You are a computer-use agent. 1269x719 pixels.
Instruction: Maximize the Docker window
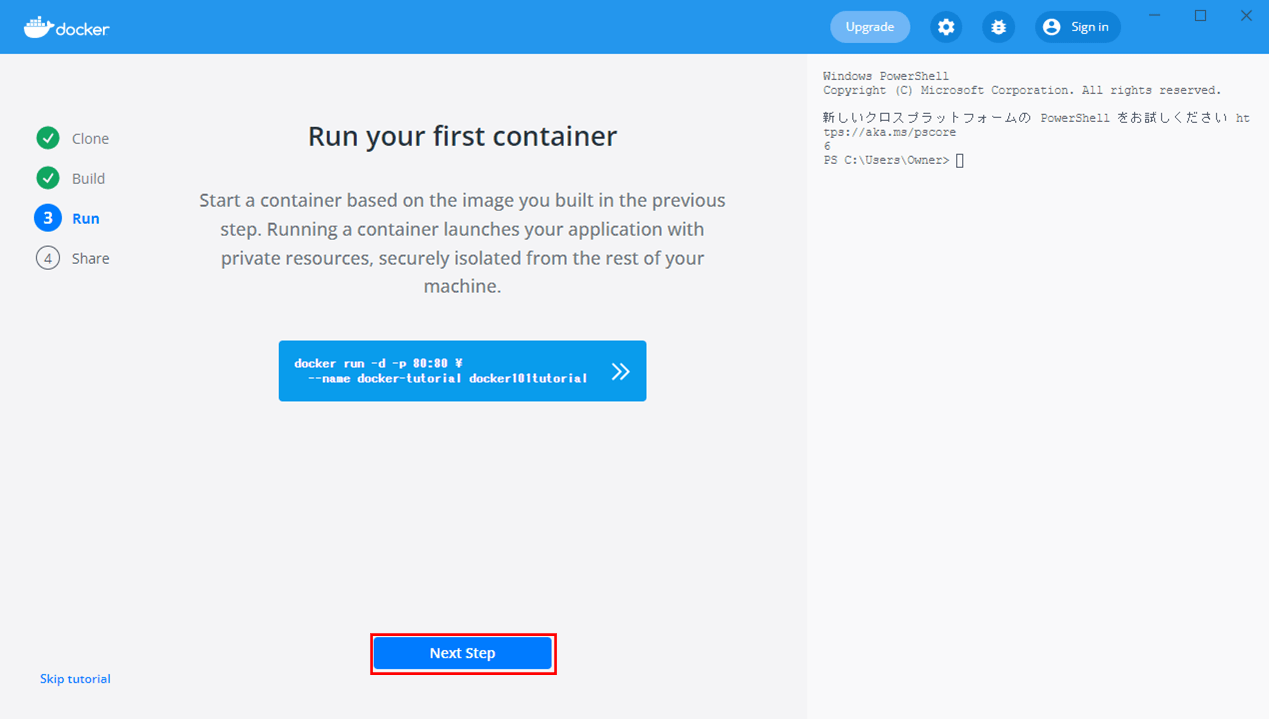1201,16
